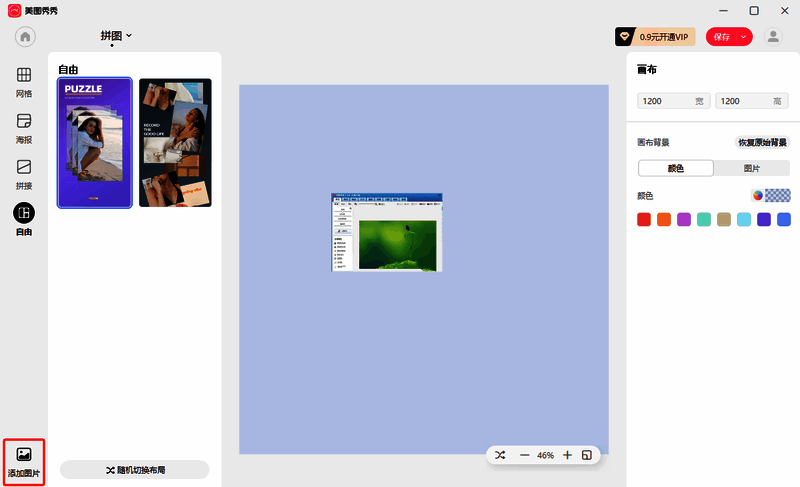Viewport: 800px width, 487px height.
Task: Click 恢复原始背景 restore background button
Action: (762, 142)
